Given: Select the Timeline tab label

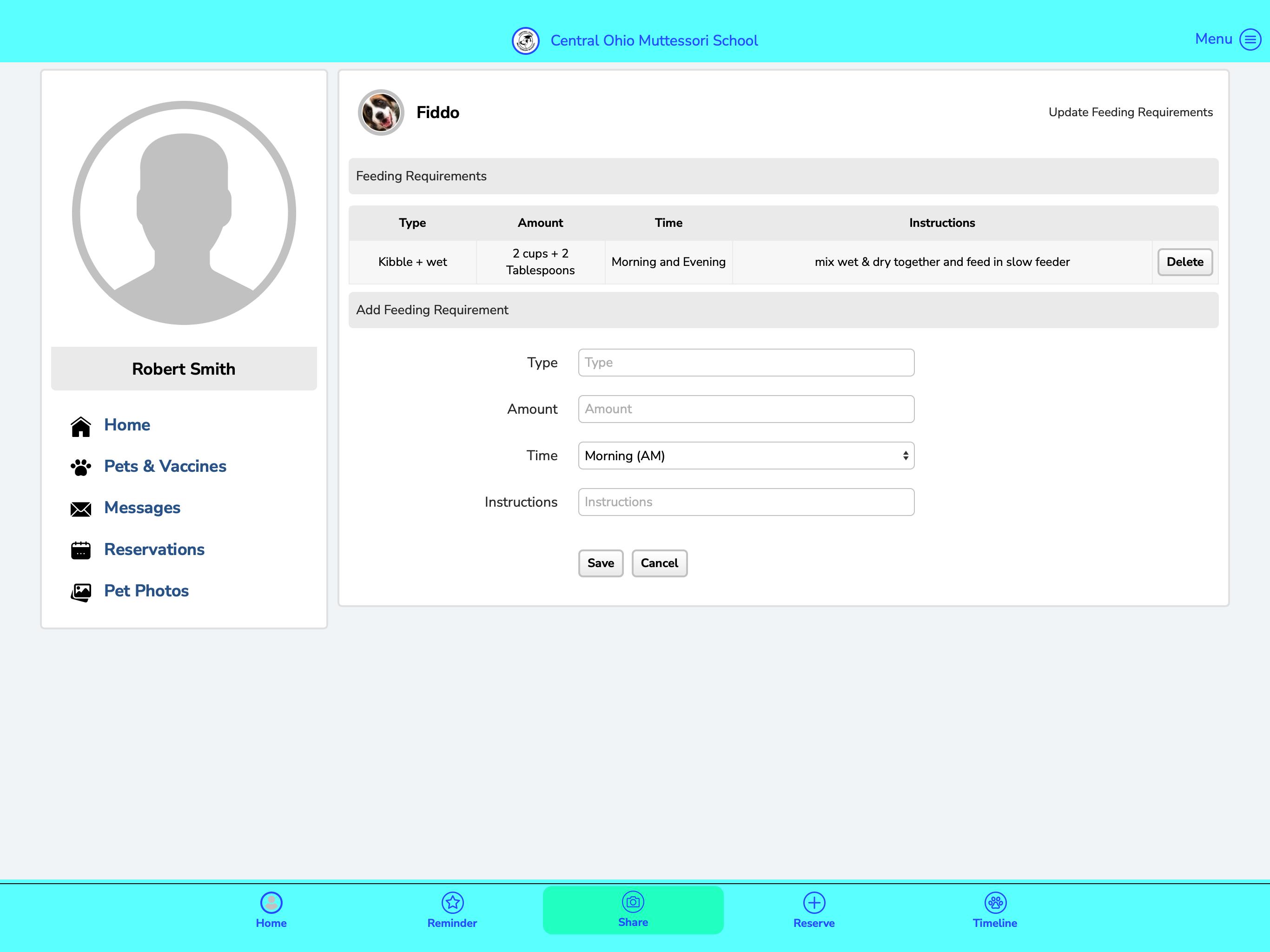Looking at the screenshot, I should (x=995, y=923).
